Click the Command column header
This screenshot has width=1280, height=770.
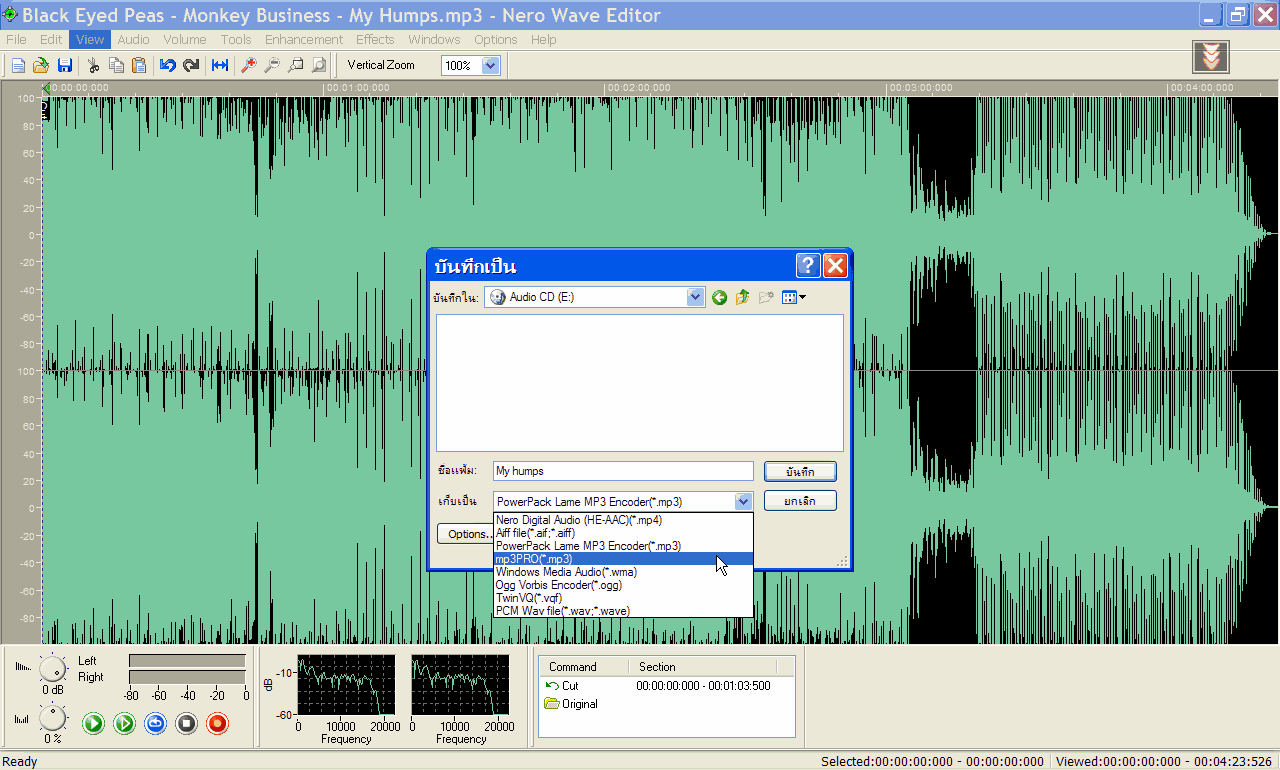585,667
